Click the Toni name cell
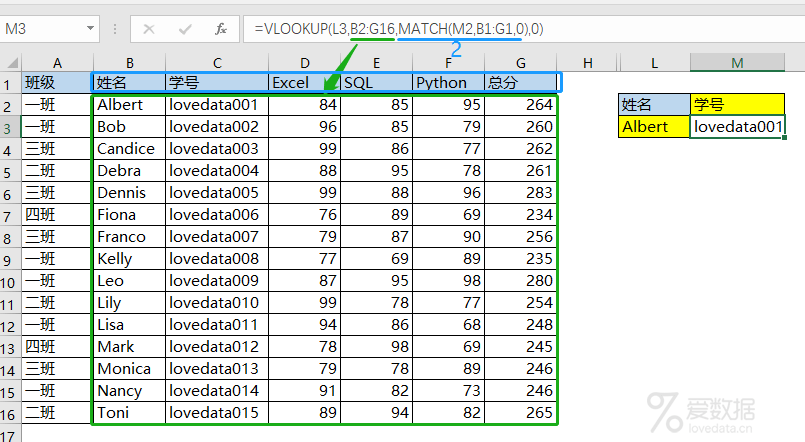This screenshot has height=442, width=805. coord(129,413)
